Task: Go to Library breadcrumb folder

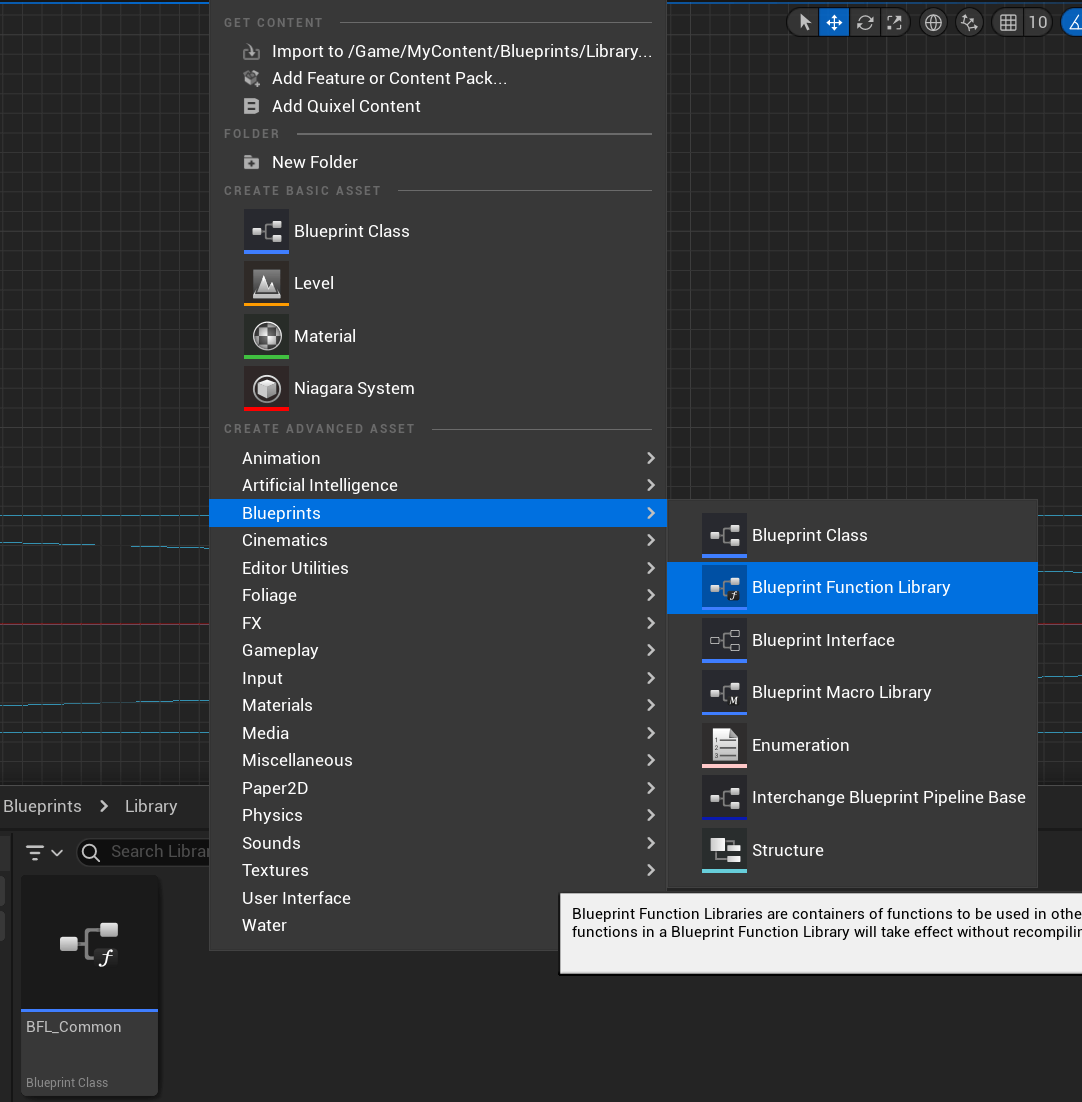Action: click(x=151, y=806)
